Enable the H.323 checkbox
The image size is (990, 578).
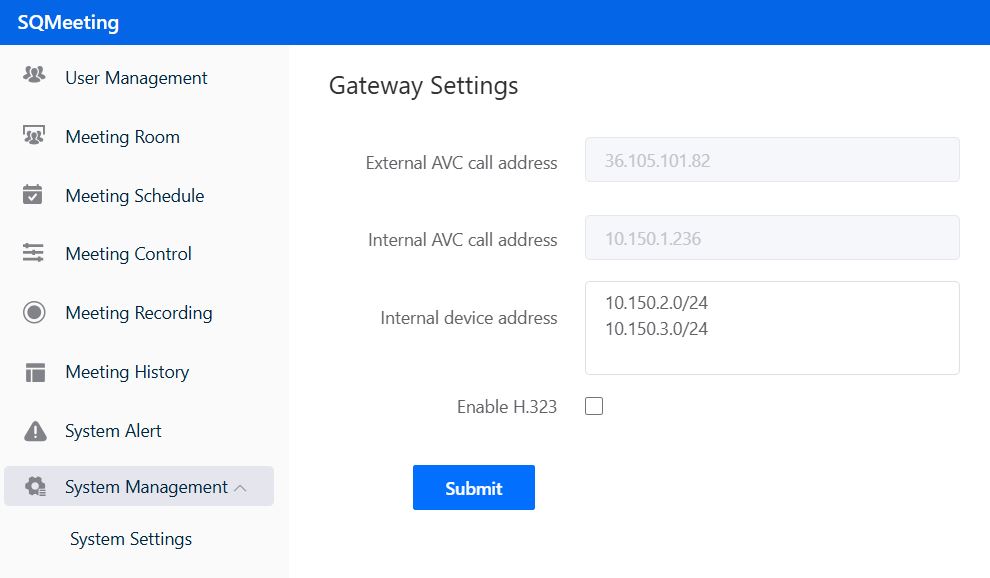pos(594,406)
